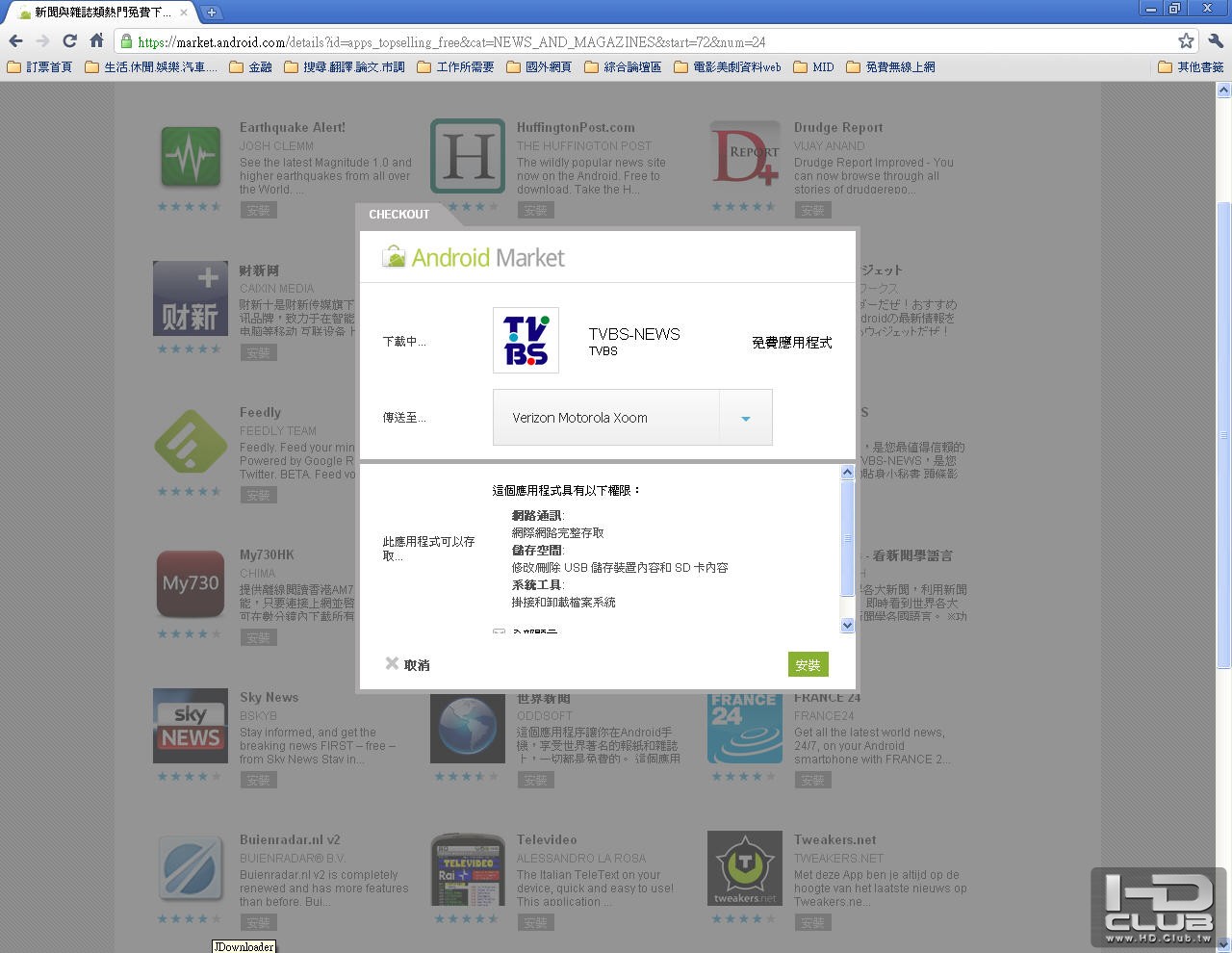This screenshot has height=953, width=1232.
Task: Click the page scroll-up arrow
Action: 1223,90
